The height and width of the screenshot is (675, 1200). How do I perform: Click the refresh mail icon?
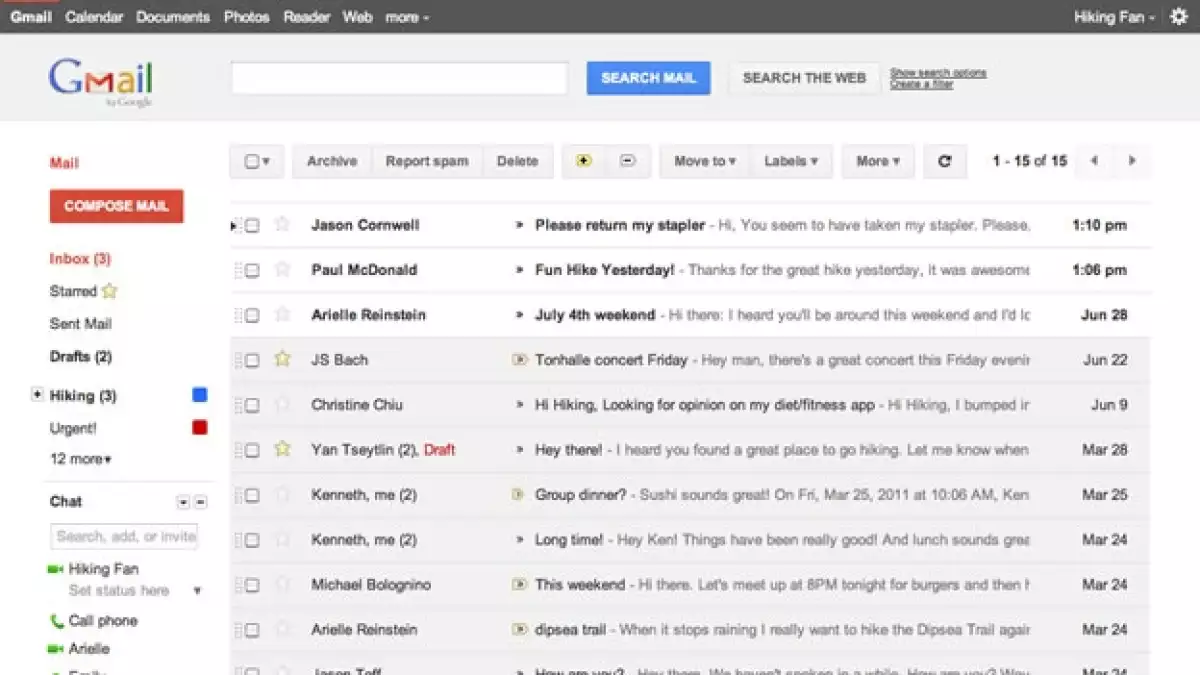point(944,161)
